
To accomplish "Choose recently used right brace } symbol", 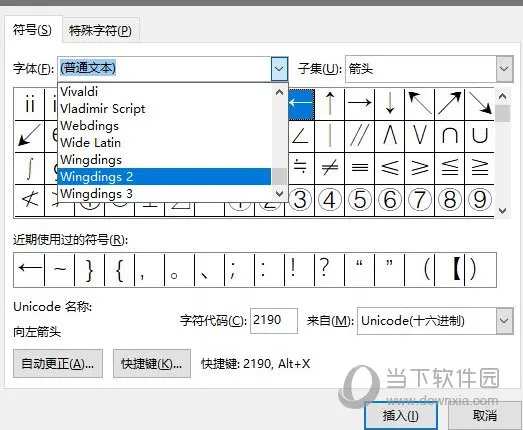I will point(89,270).
